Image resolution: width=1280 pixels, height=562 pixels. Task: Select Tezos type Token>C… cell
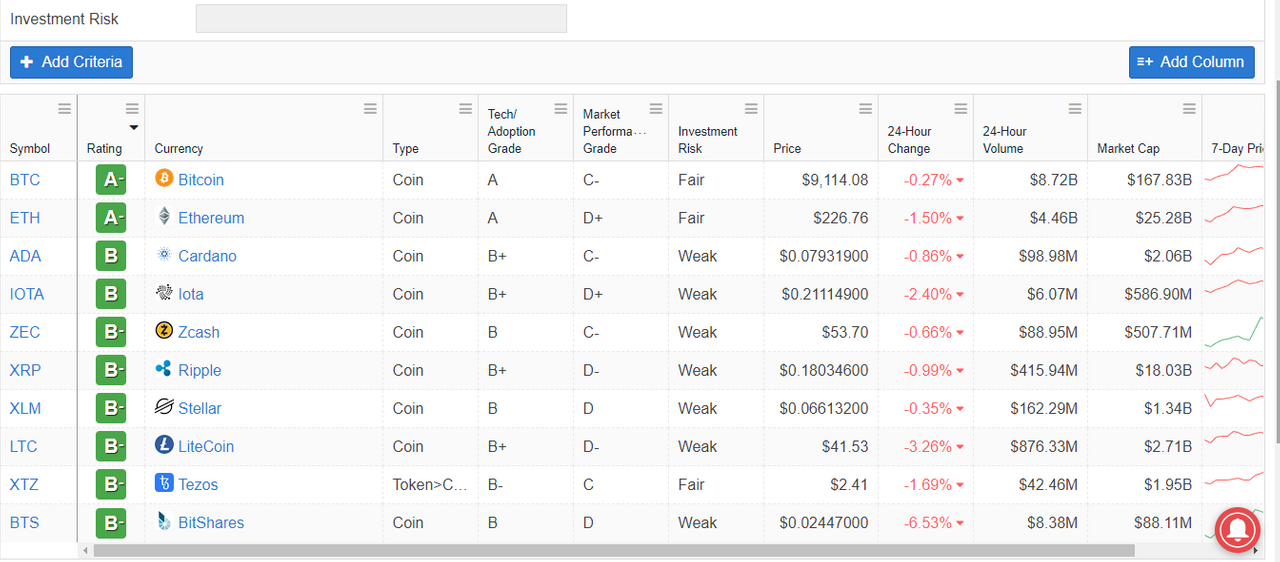coord(430,484)
